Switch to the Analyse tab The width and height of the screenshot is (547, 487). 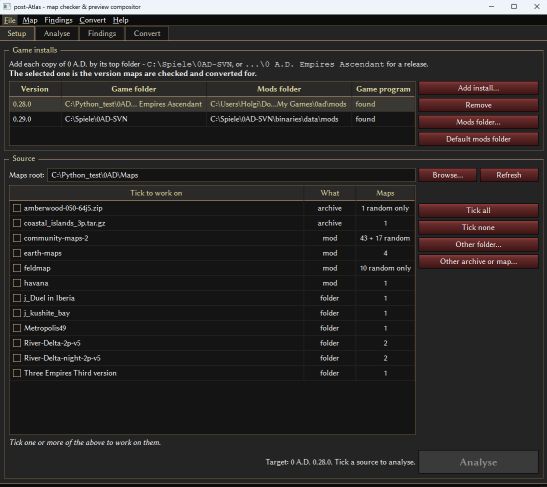[x=57, y=33]
